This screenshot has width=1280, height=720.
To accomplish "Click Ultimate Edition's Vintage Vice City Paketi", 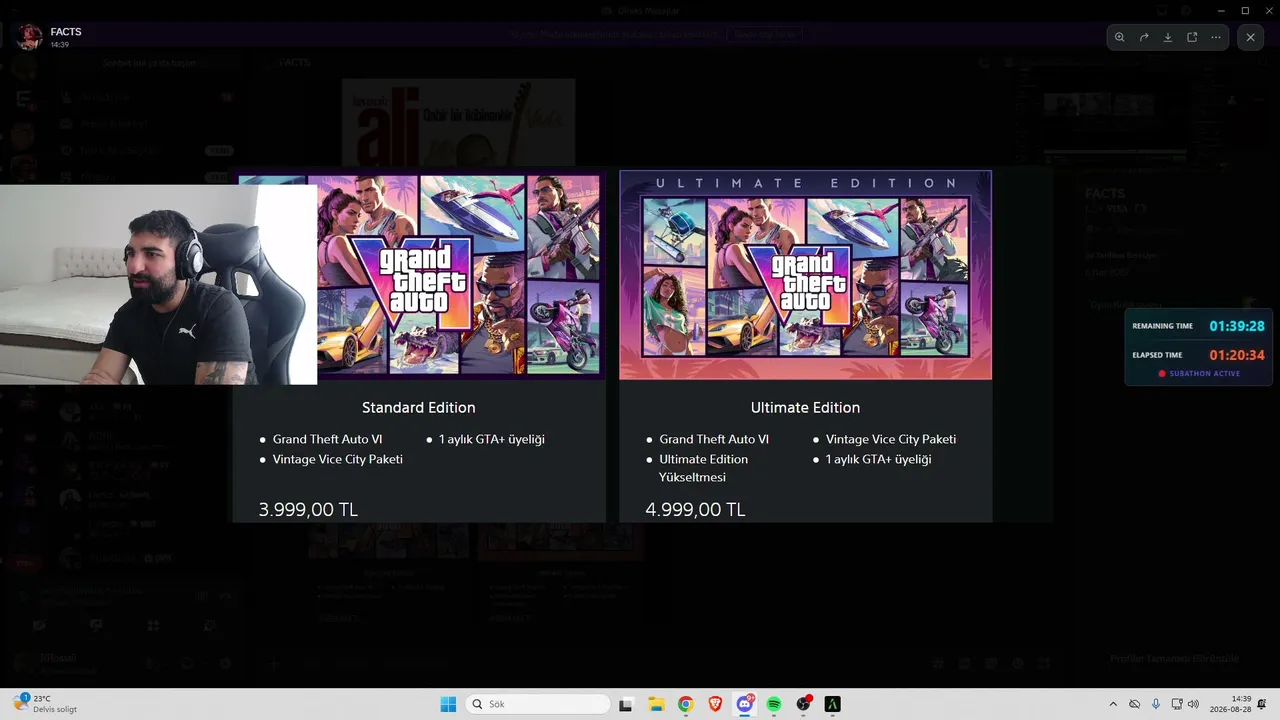I will pos(891,439).
